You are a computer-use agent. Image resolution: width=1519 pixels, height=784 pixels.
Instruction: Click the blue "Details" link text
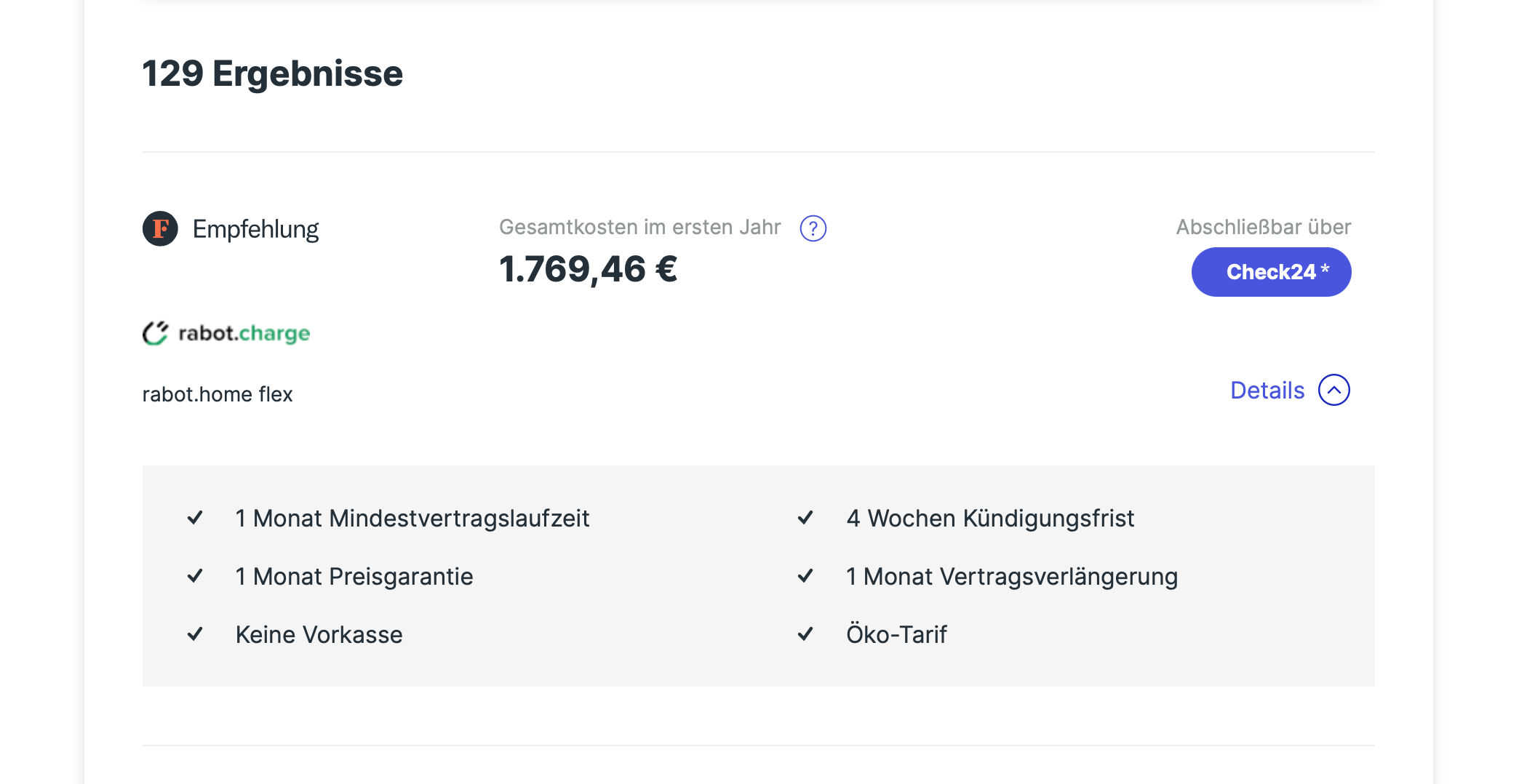(1267, 391)
